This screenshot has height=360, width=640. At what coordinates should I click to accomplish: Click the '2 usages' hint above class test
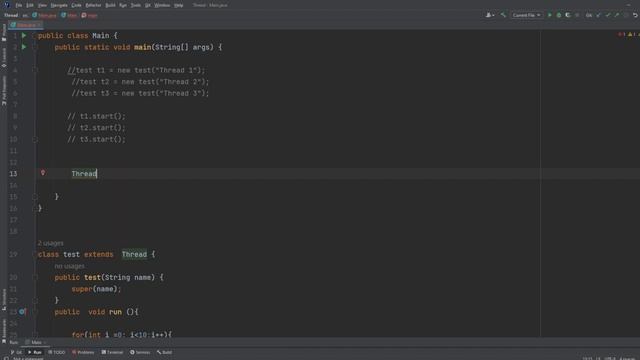click(x=51, y=243)
